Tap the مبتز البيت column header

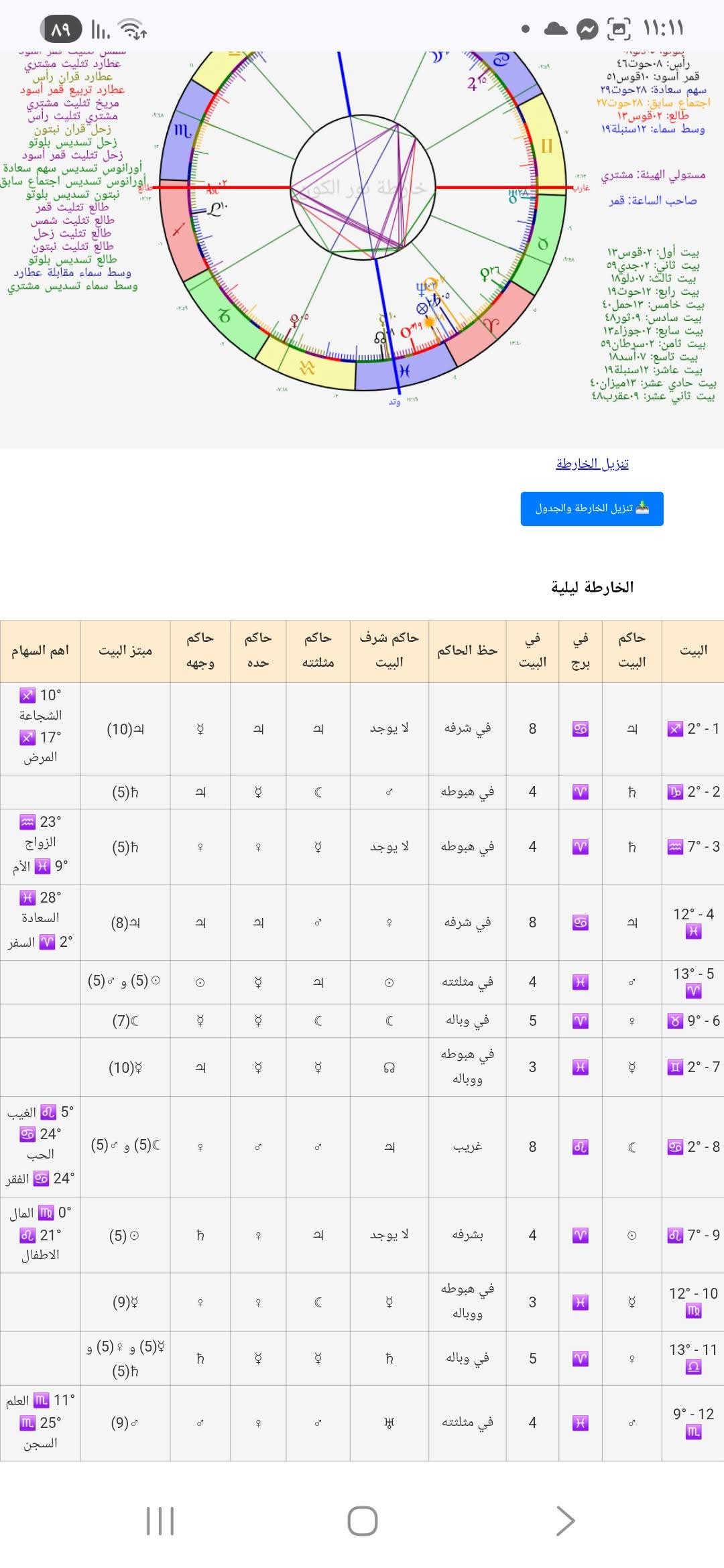coord(125,651)
